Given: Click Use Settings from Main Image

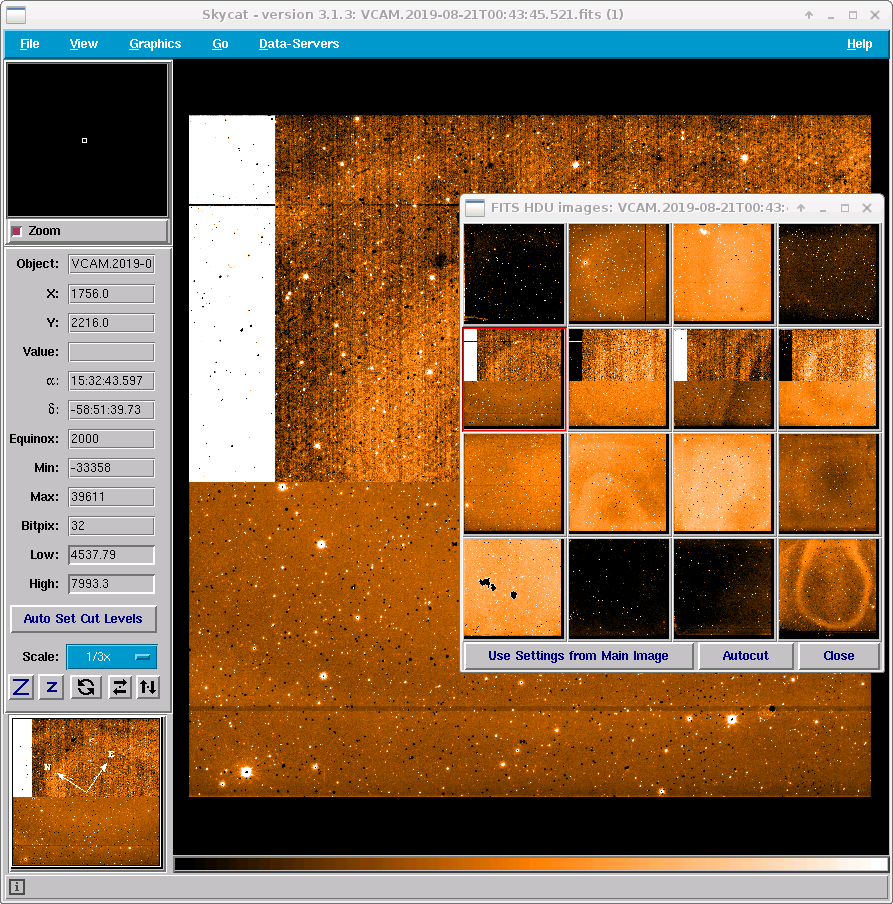Looking at the screenshot, I should pos(578,656).
